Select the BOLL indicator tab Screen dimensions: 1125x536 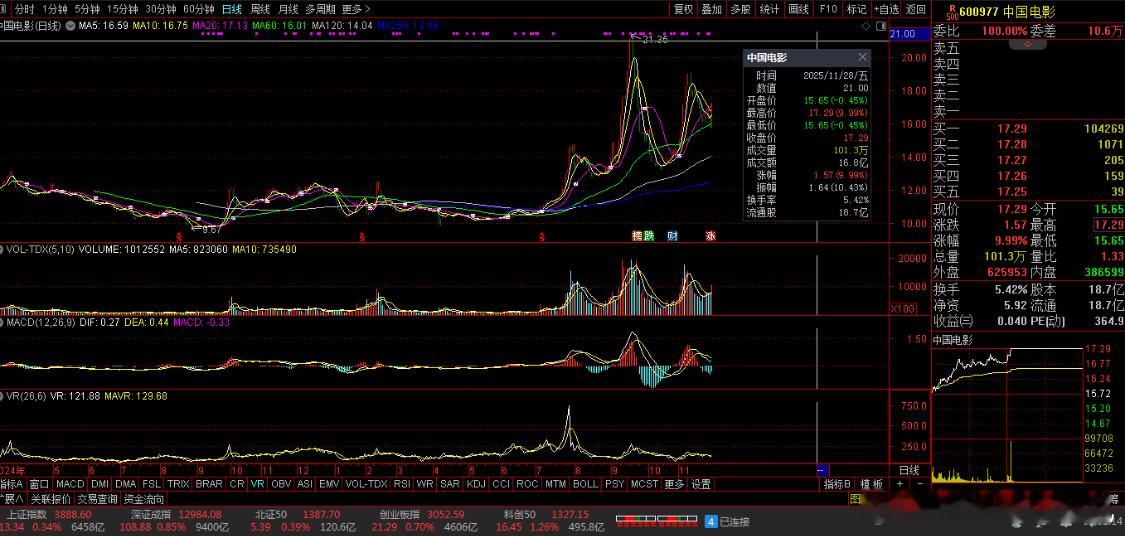click(585, 484)
